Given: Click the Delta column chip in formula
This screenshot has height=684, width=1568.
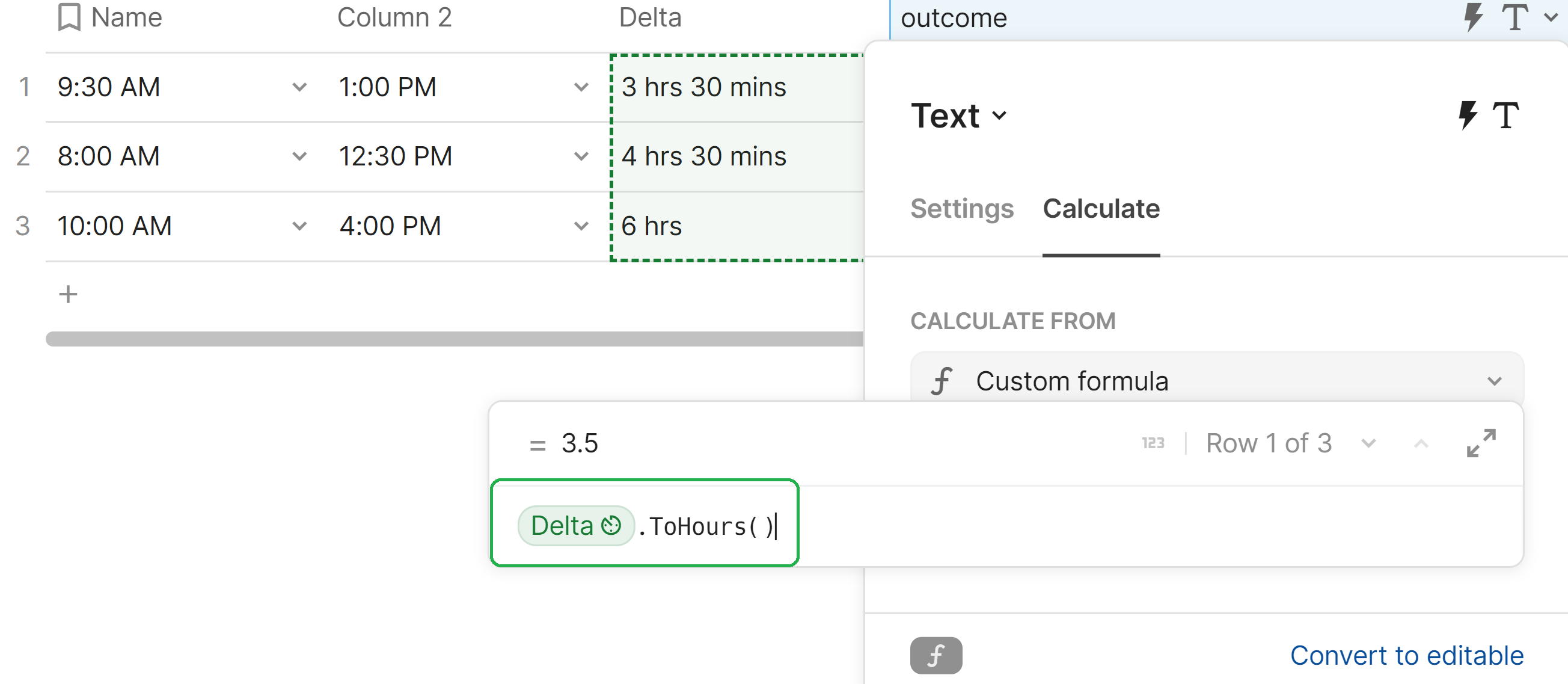Looking at the screenshot, I should pyautogui.click(x=575, y=526).
